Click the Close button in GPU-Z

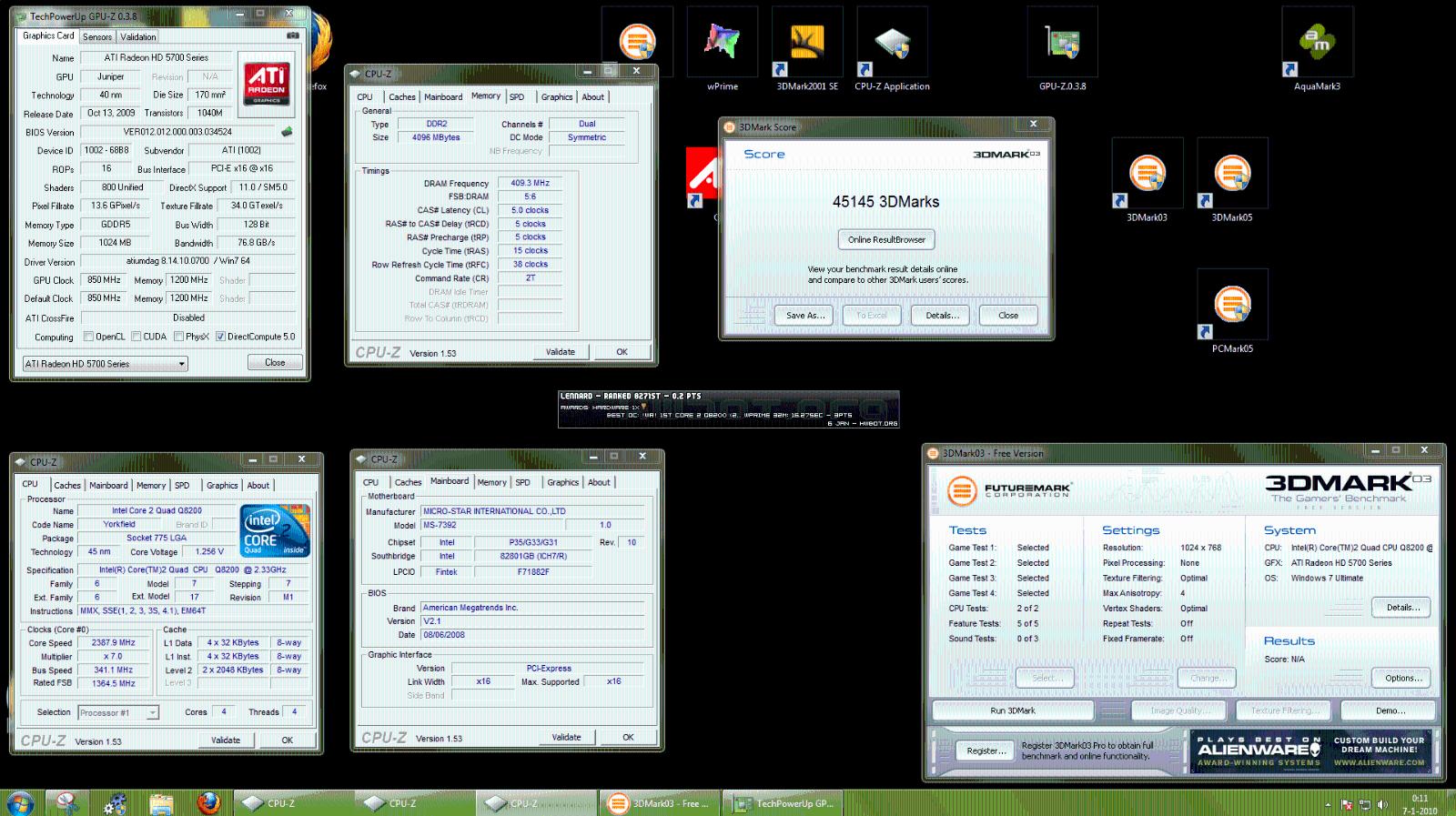[x=275, y=362]
